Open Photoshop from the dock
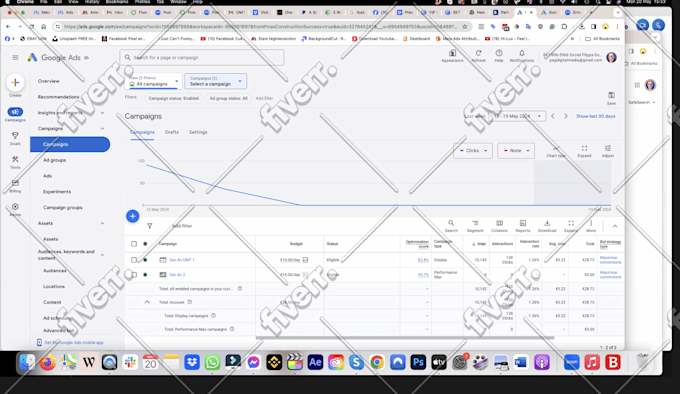Image resolution: width=680 pixels, height=394 pixels. click(418, 362)
